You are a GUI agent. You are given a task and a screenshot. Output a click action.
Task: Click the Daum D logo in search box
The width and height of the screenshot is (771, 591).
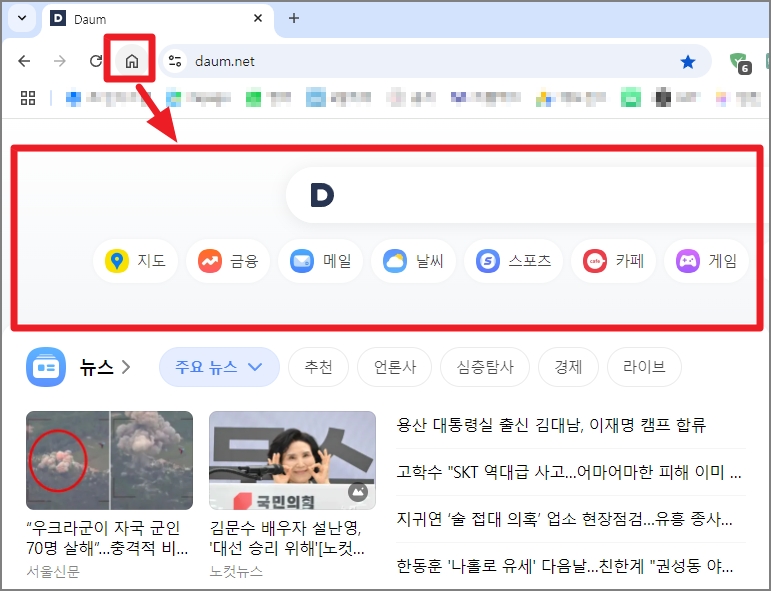(322, 195)
